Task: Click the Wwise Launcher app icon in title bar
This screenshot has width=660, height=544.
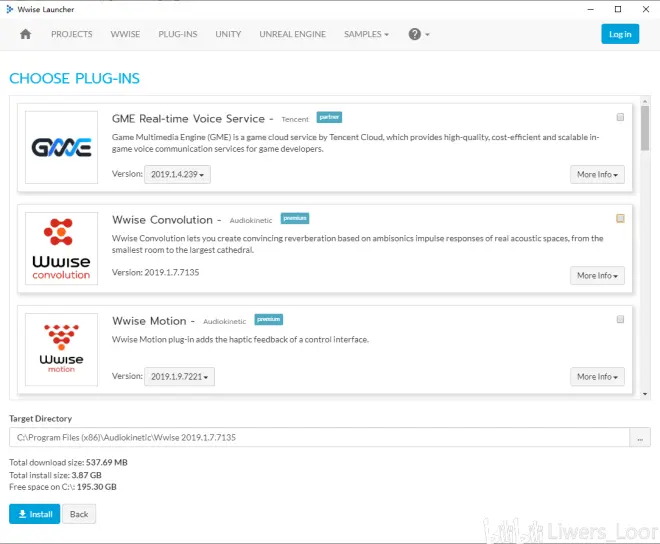Action: (10, 9)
